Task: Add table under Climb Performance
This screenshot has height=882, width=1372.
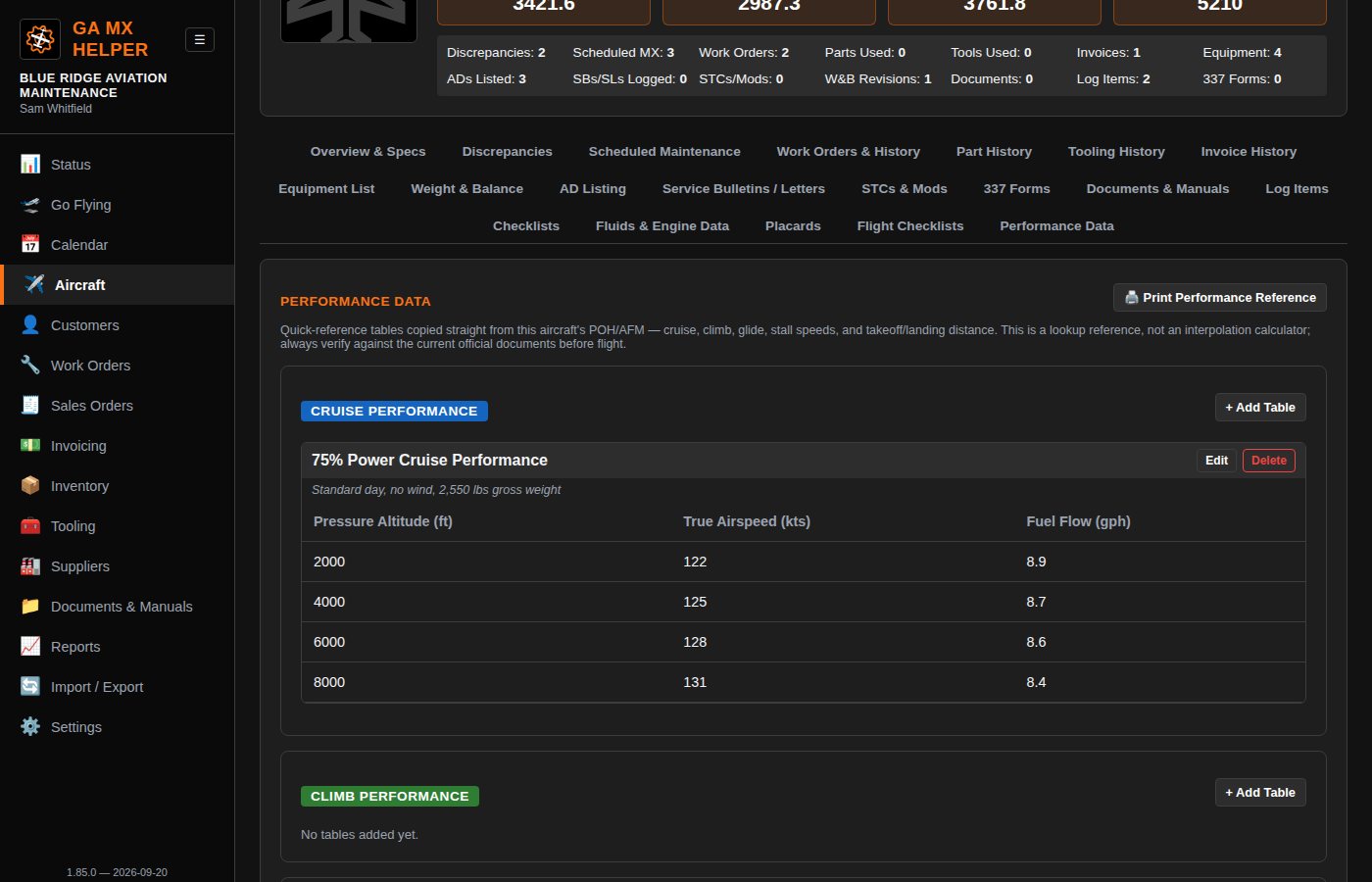Action: [1260, 792]
